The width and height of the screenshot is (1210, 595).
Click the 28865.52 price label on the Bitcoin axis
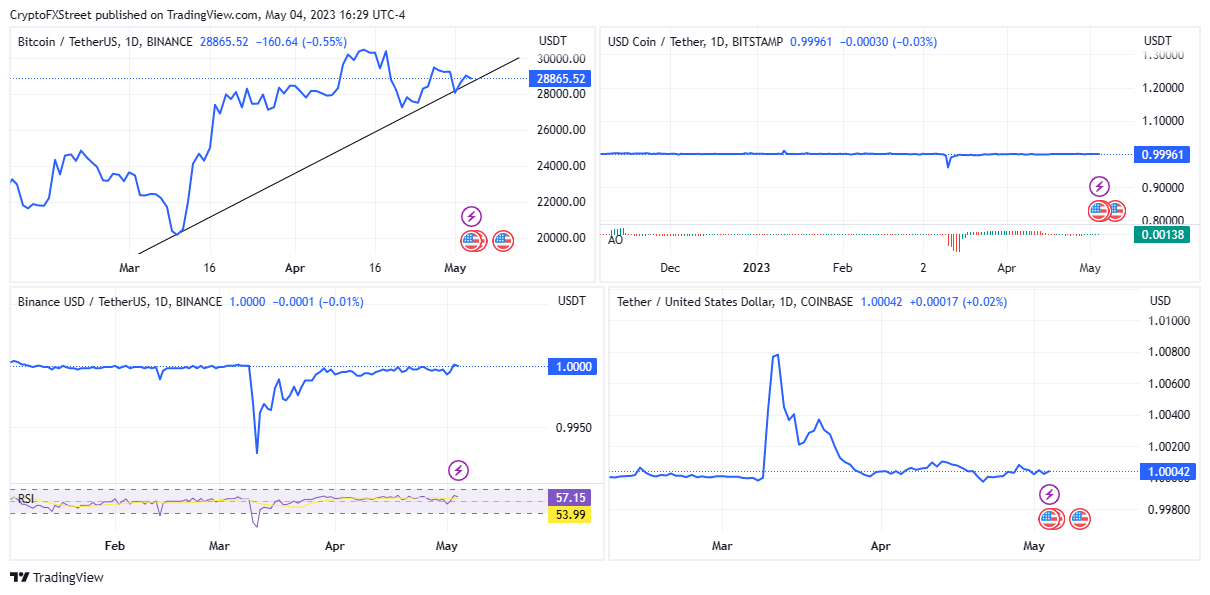point(560,78)
